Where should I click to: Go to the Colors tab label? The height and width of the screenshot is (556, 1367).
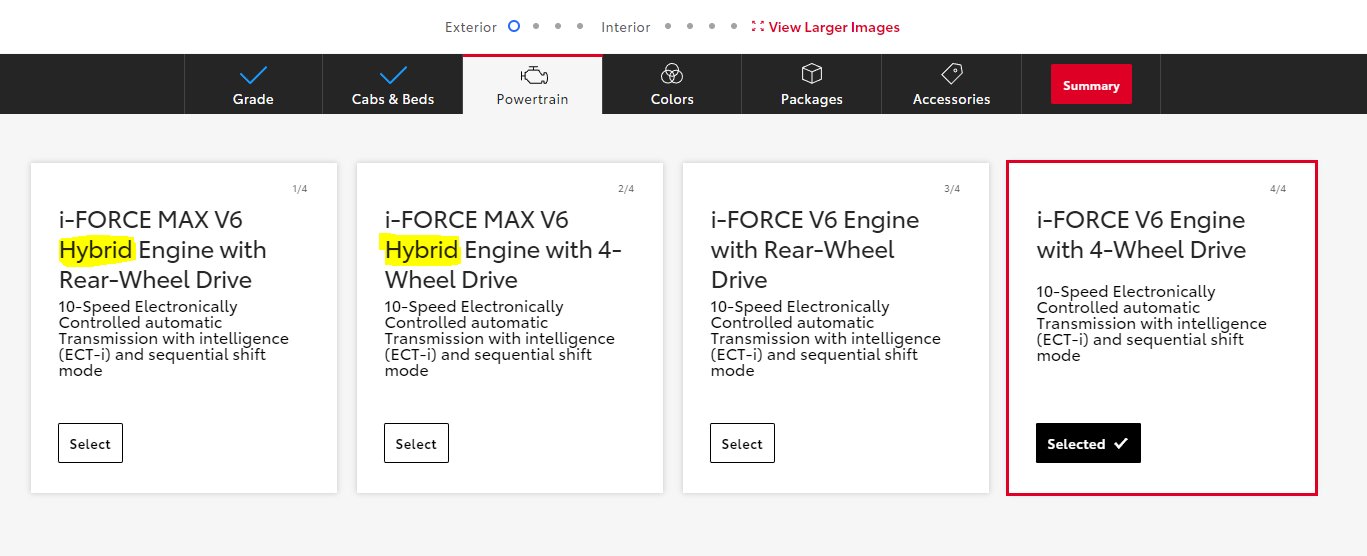pyautogui.click(x=672, y=99)
